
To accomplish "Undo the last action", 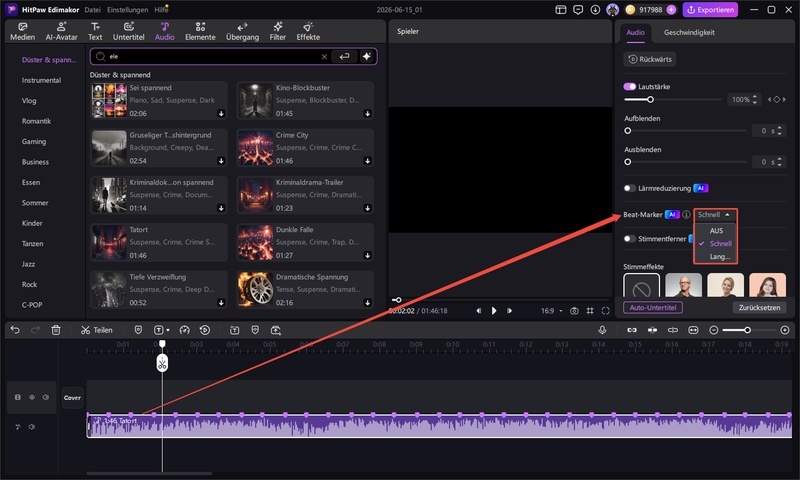I will point(15,331).
